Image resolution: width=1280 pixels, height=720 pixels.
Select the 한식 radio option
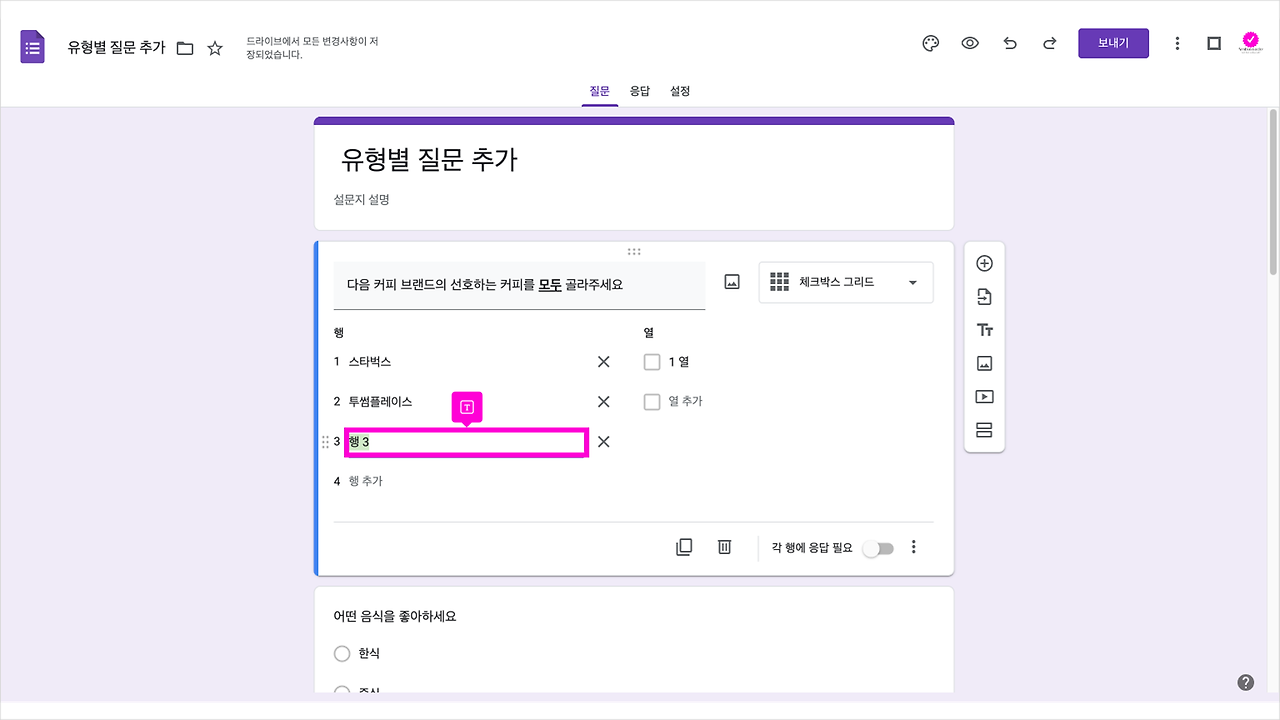pos(341,653)
